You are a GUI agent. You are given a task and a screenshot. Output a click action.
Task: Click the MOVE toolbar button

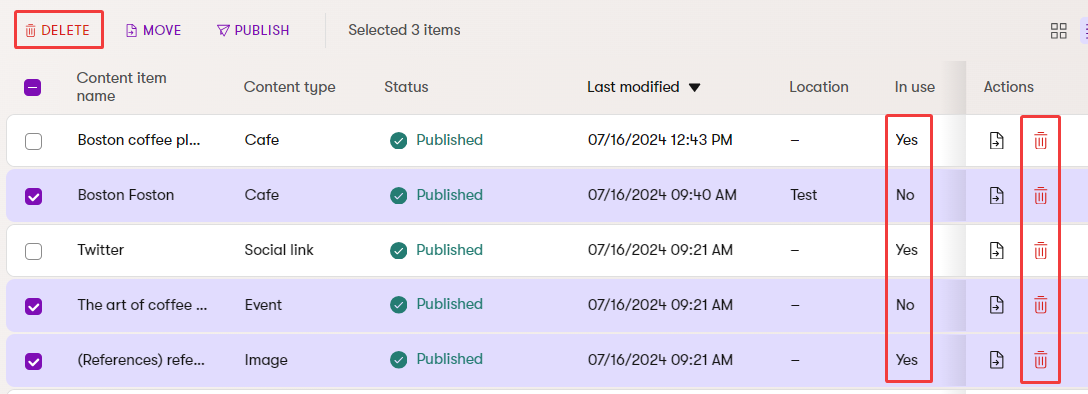coord(153,31)
